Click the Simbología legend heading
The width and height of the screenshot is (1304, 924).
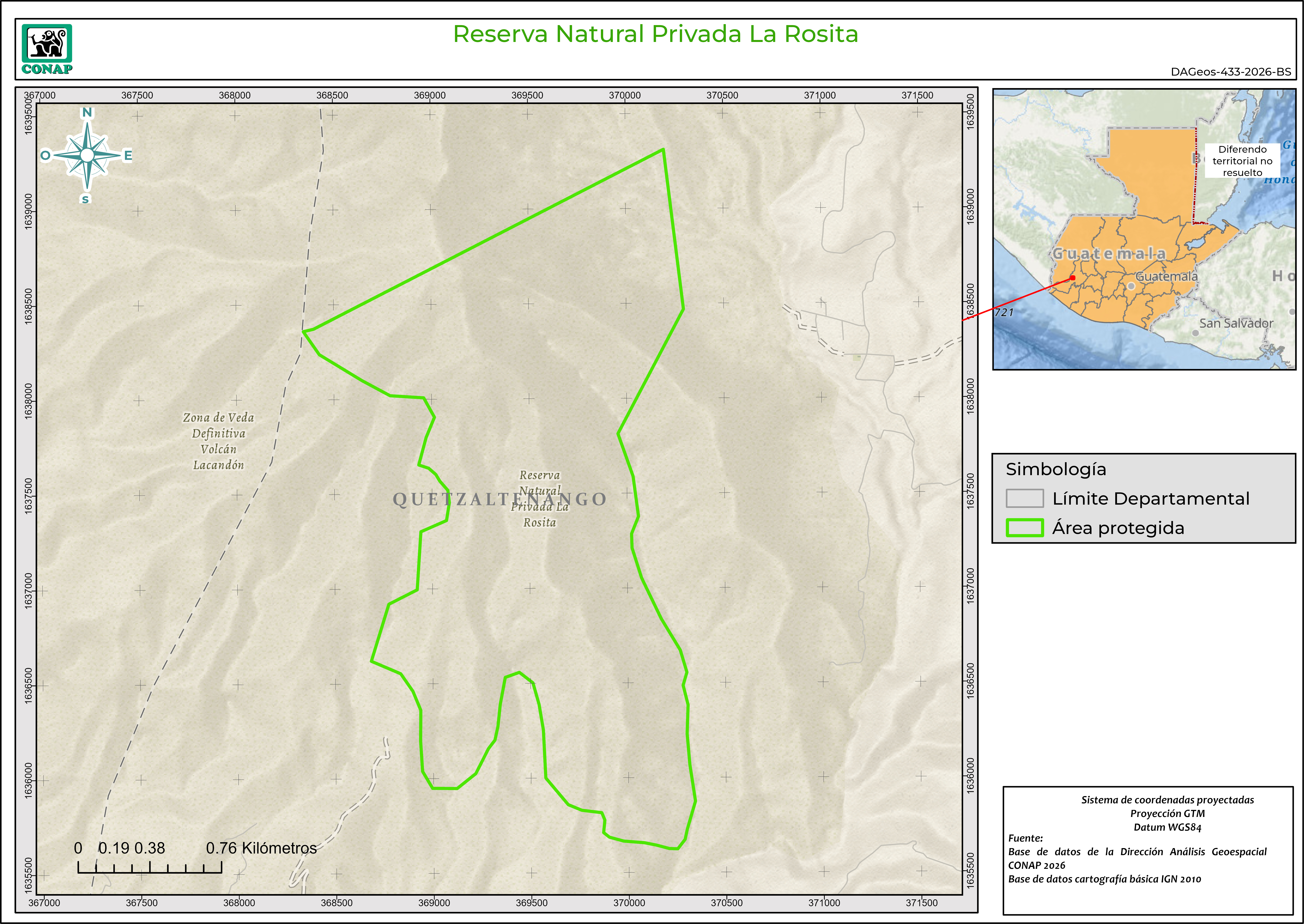pyautogui.click(x=1056, y=469)
